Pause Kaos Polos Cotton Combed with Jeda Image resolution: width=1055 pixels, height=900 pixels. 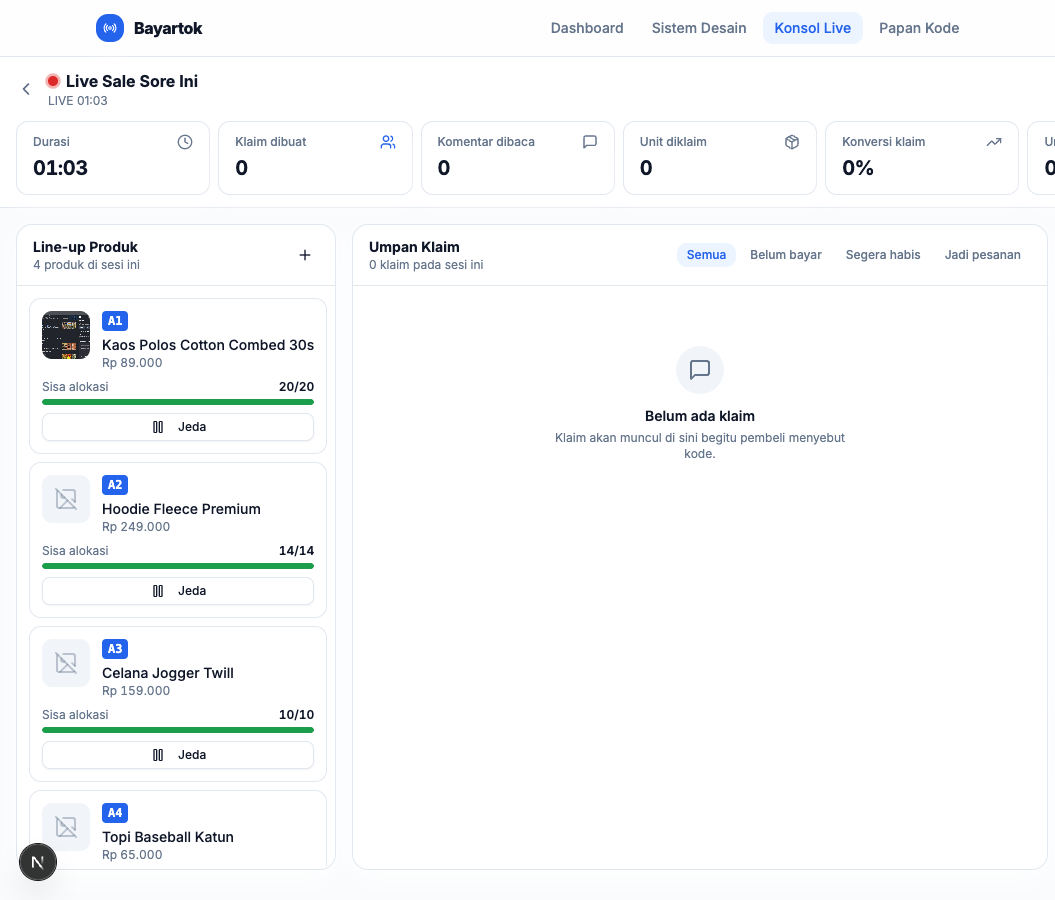pyautogui.click(x=178, y=427)
